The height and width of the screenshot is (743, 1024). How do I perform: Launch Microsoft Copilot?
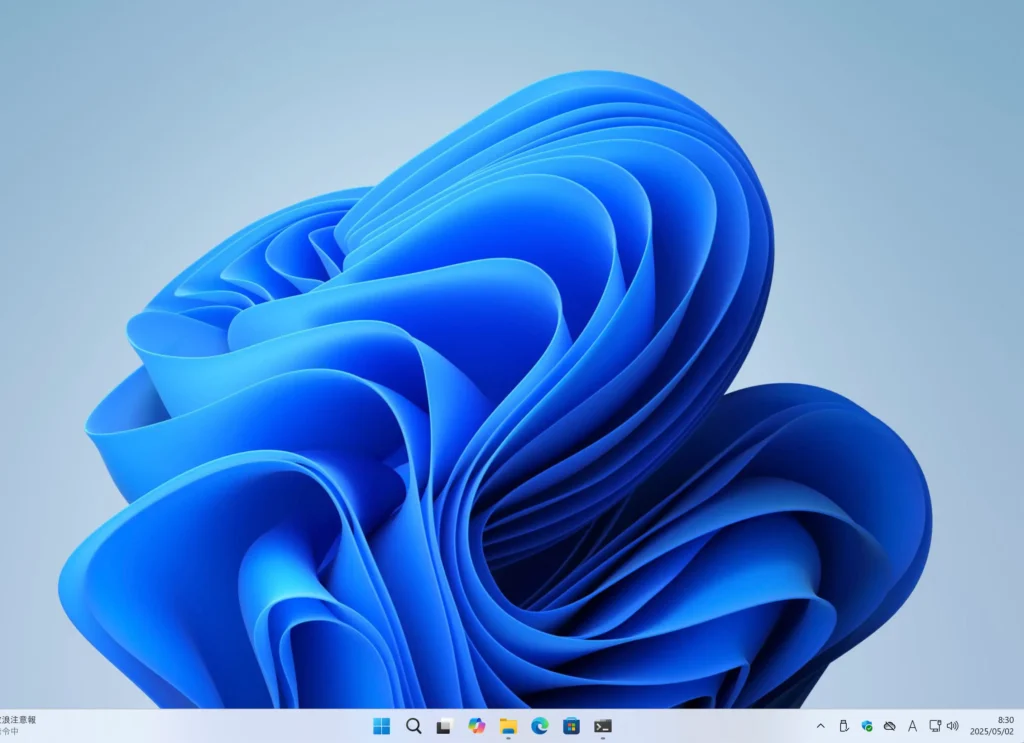coord(475,728)
